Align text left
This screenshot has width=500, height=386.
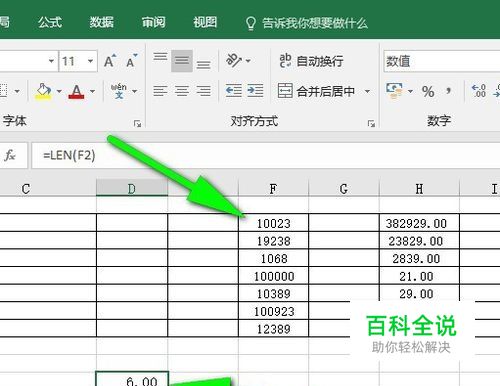(x=160, y=91)
